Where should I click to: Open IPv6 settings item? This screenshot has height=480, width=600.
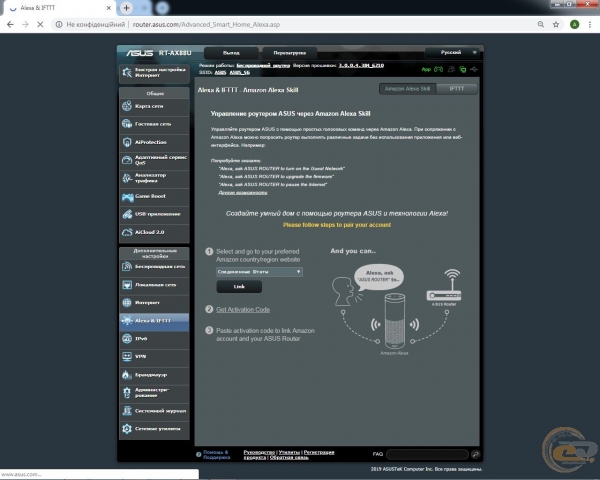[154, 339]
